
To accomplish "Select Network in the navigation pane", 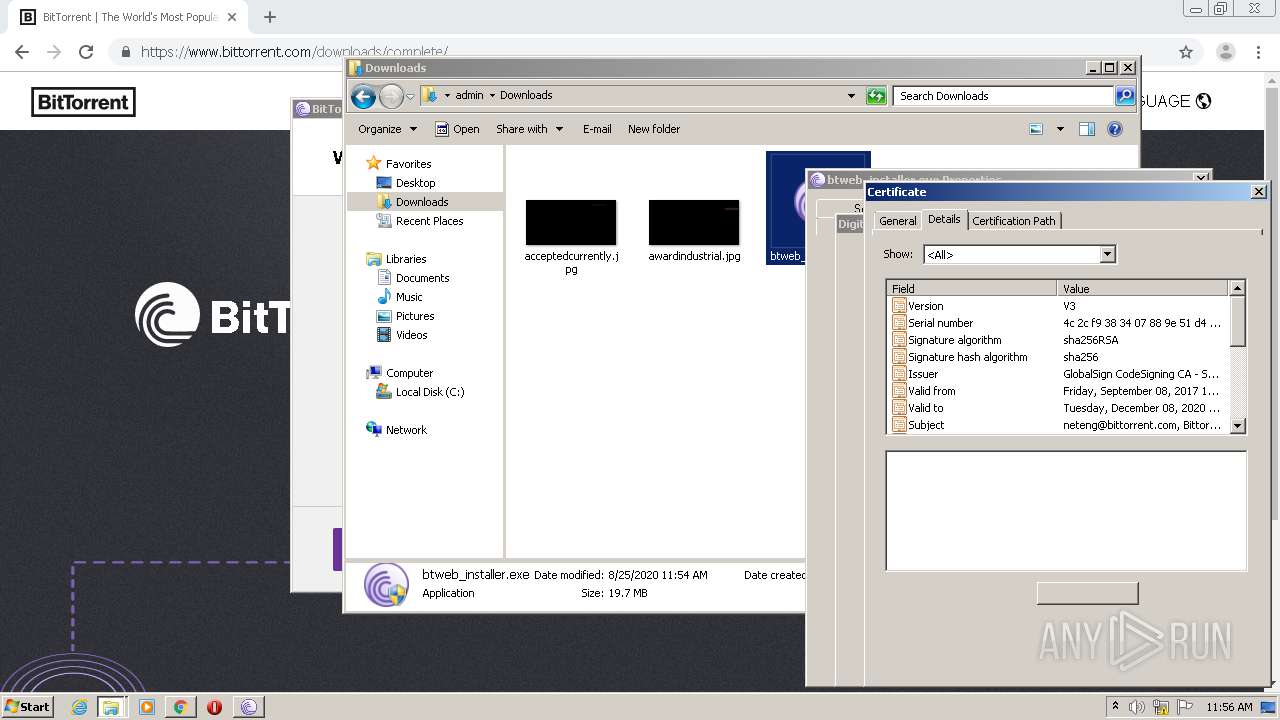I will tap(406, 430).
